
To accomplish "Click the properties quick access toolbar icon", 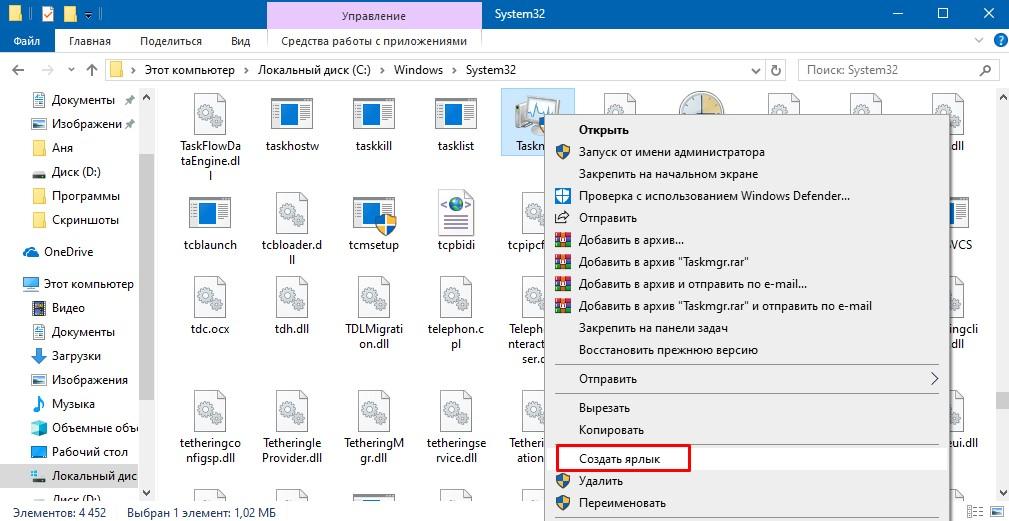I will (48, 13).
